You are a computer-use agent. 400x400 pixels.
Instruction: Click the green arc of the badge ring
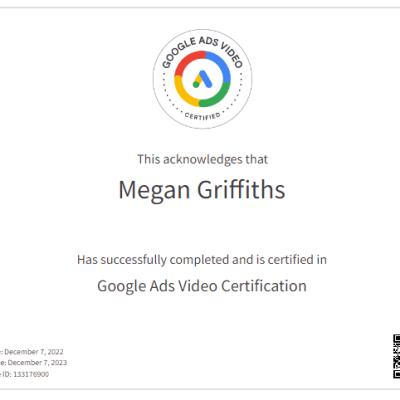click(x=217, y=97)
